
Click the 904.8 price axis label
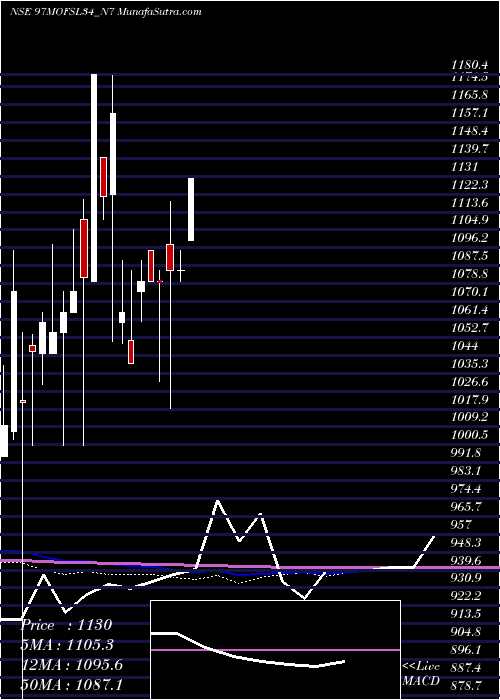467,632
